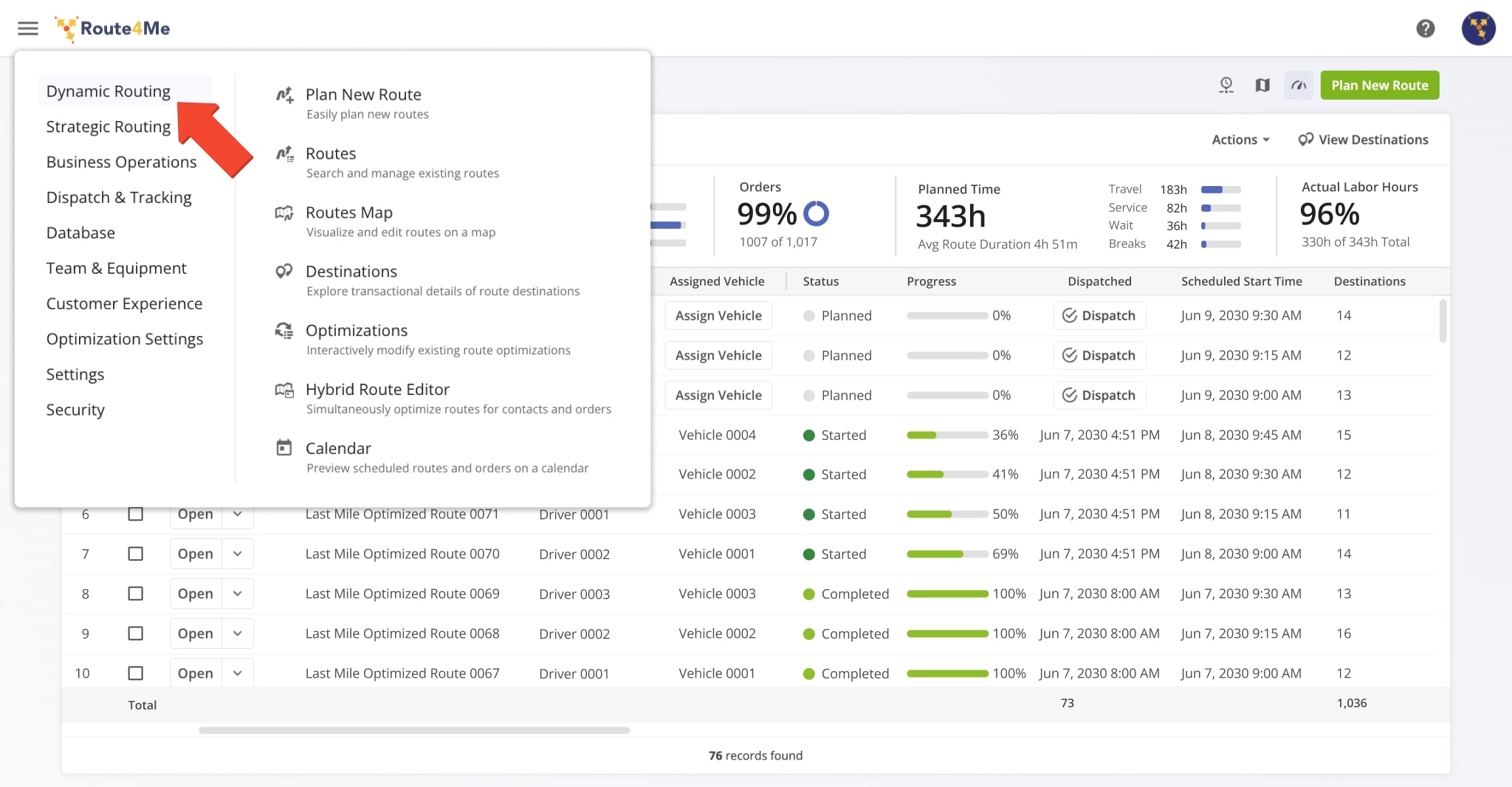Click the 69% progress bar for Route 0070
Image resolution: width=1512 pixels, height=787 pixels.
coord(946,554)
